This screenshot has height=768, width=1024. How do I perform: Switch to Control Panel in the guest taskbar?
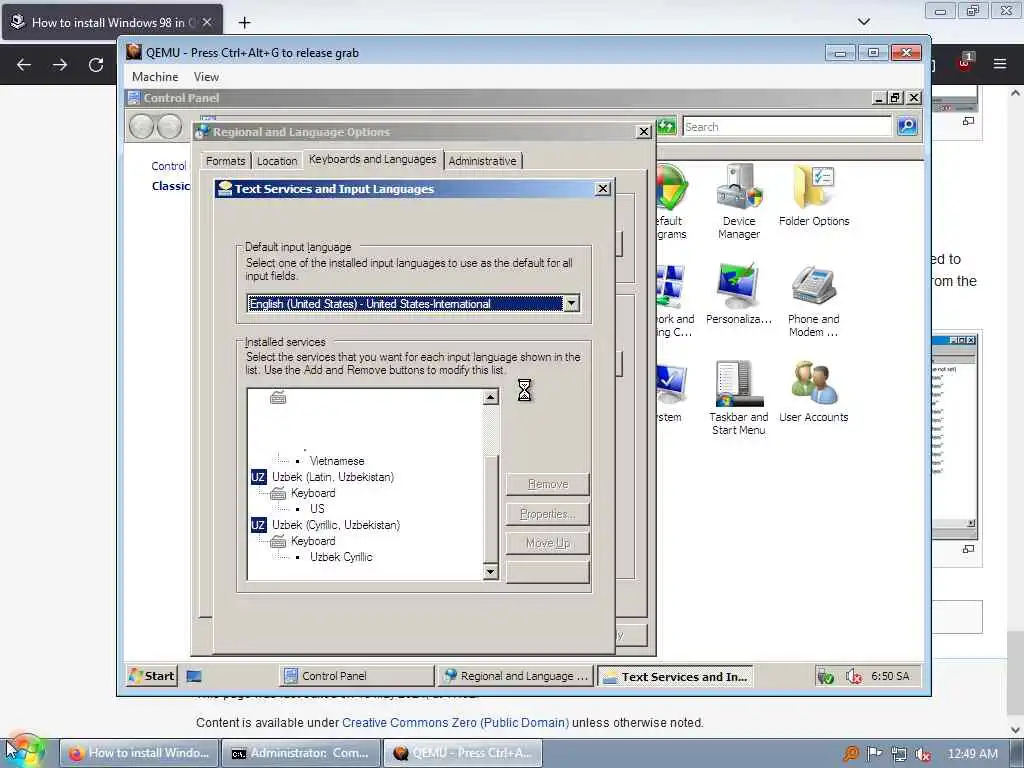[357, 676]
